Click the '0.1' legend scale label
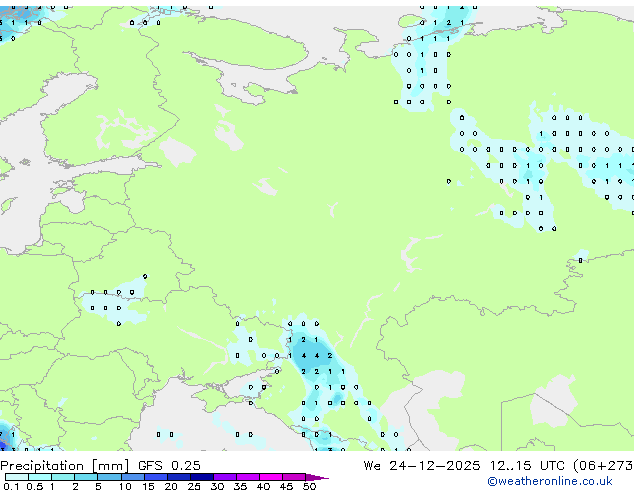The image size is (634, 490). click(11, 486)
